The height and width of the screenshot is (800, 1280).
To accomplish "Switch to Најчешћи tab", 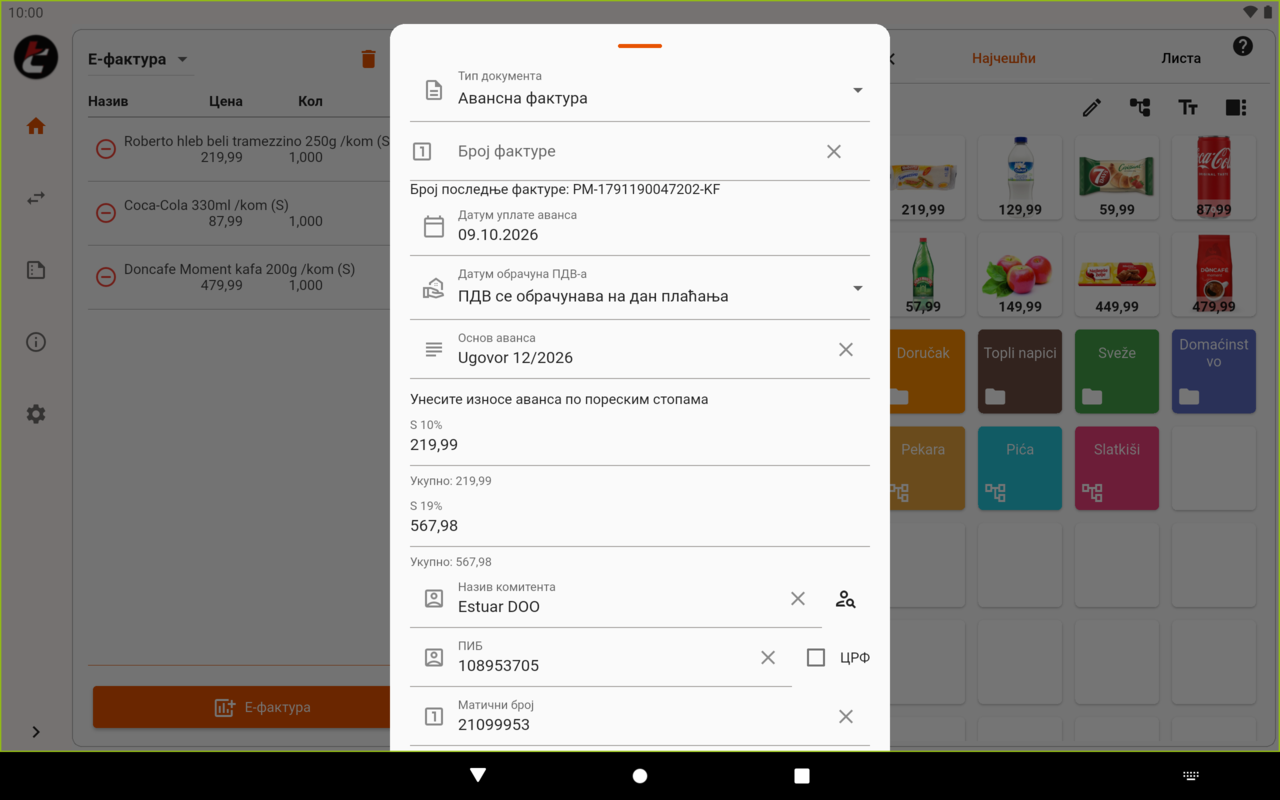I will [1004, 58].
